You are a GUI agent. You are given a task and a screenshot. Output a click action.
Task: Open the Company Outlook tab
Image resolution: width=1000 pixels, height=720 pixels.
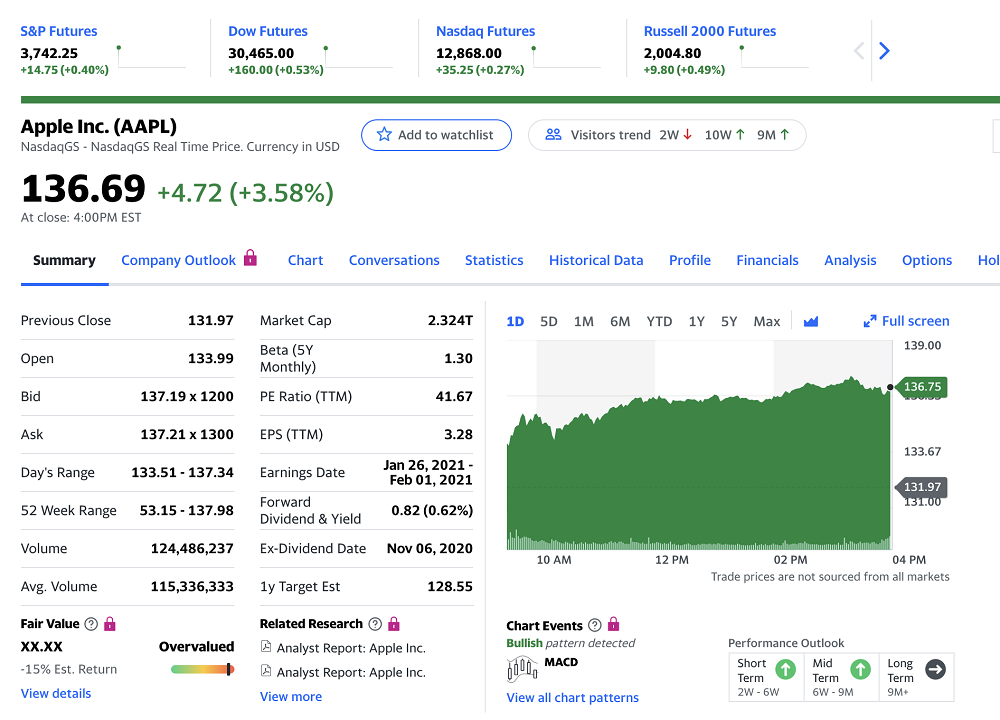179,260
